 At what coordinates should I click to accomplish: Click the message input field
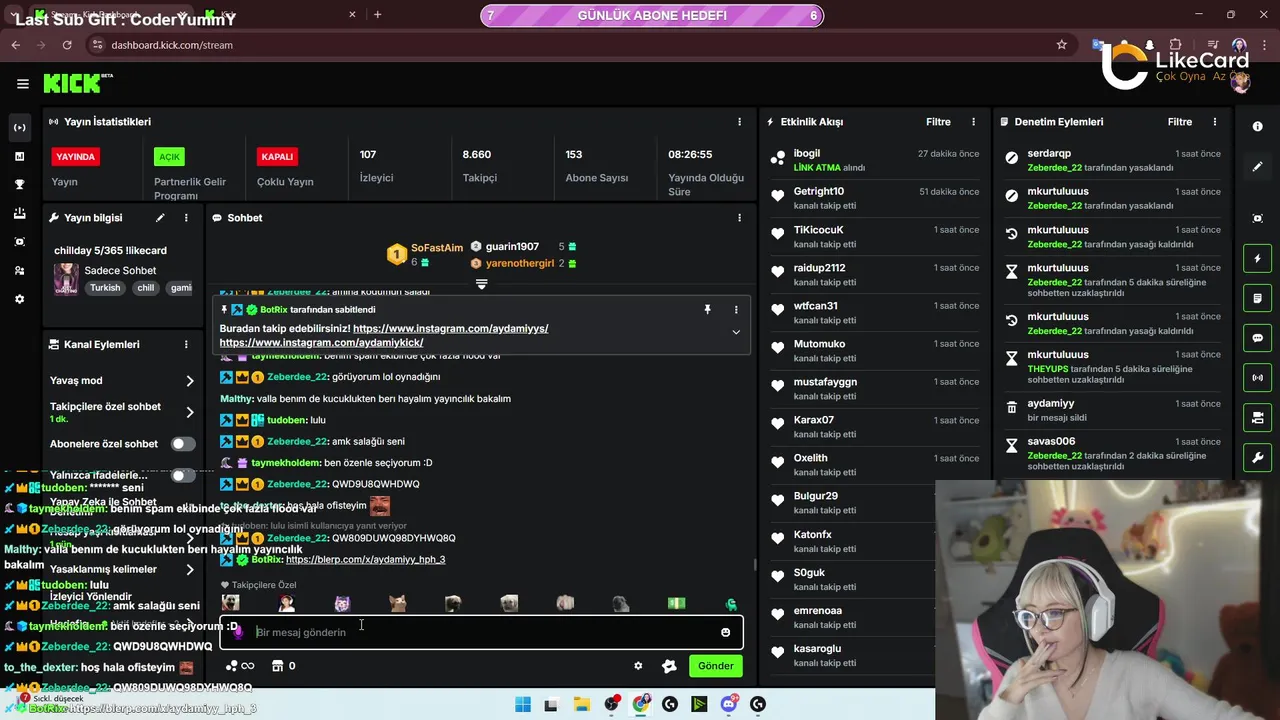point(480,632)
